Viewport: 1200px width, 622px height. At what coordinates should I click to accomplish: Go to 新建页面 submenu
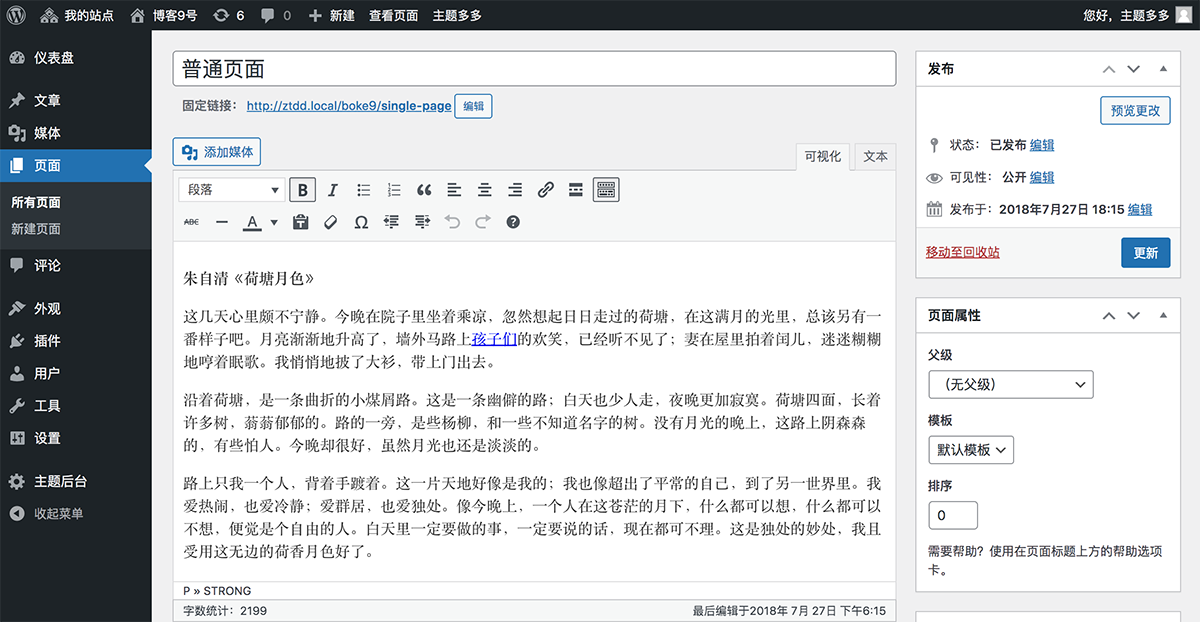(x=36, y=228)
